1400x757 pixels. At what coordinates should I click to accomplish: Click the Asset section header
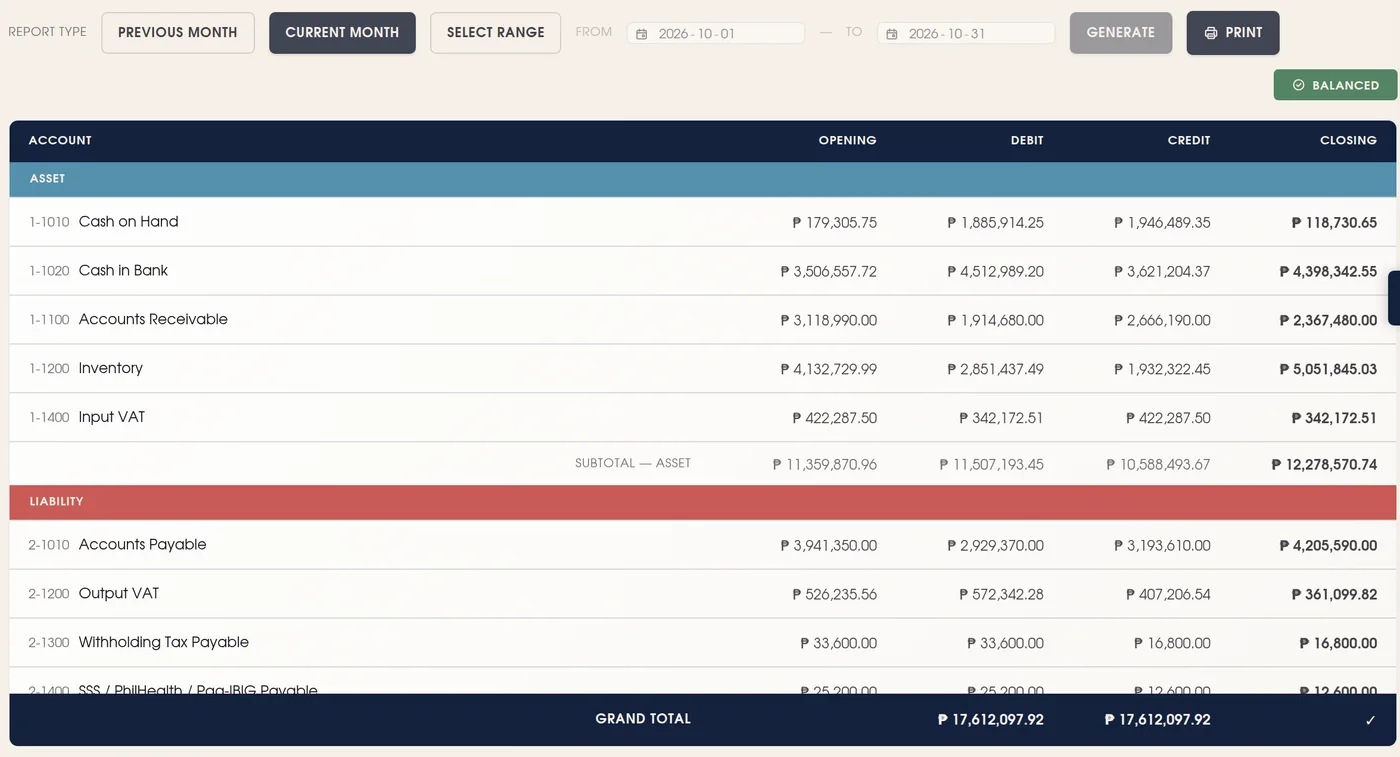click(x=703, y=179)
